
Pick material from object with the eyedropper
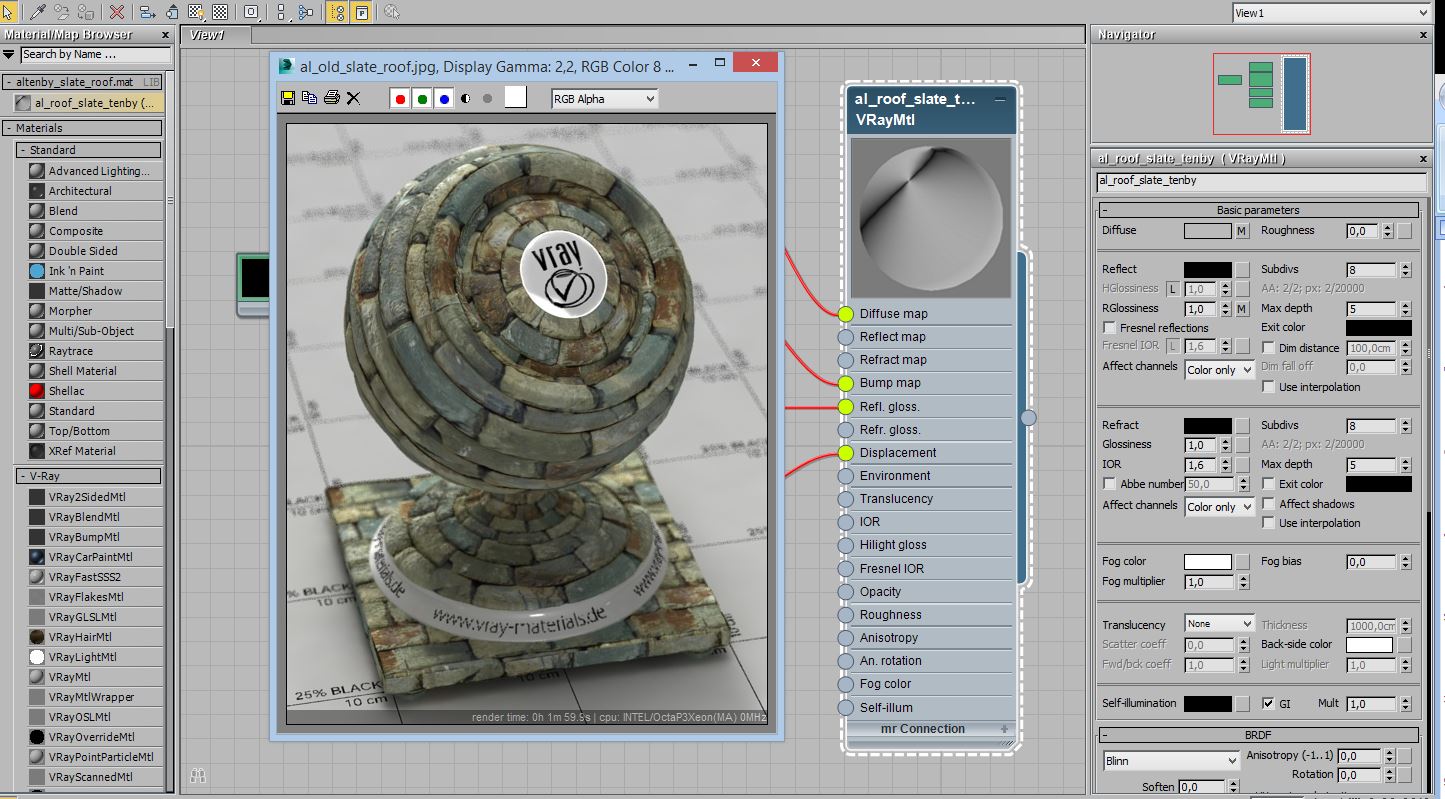[39, 12]
